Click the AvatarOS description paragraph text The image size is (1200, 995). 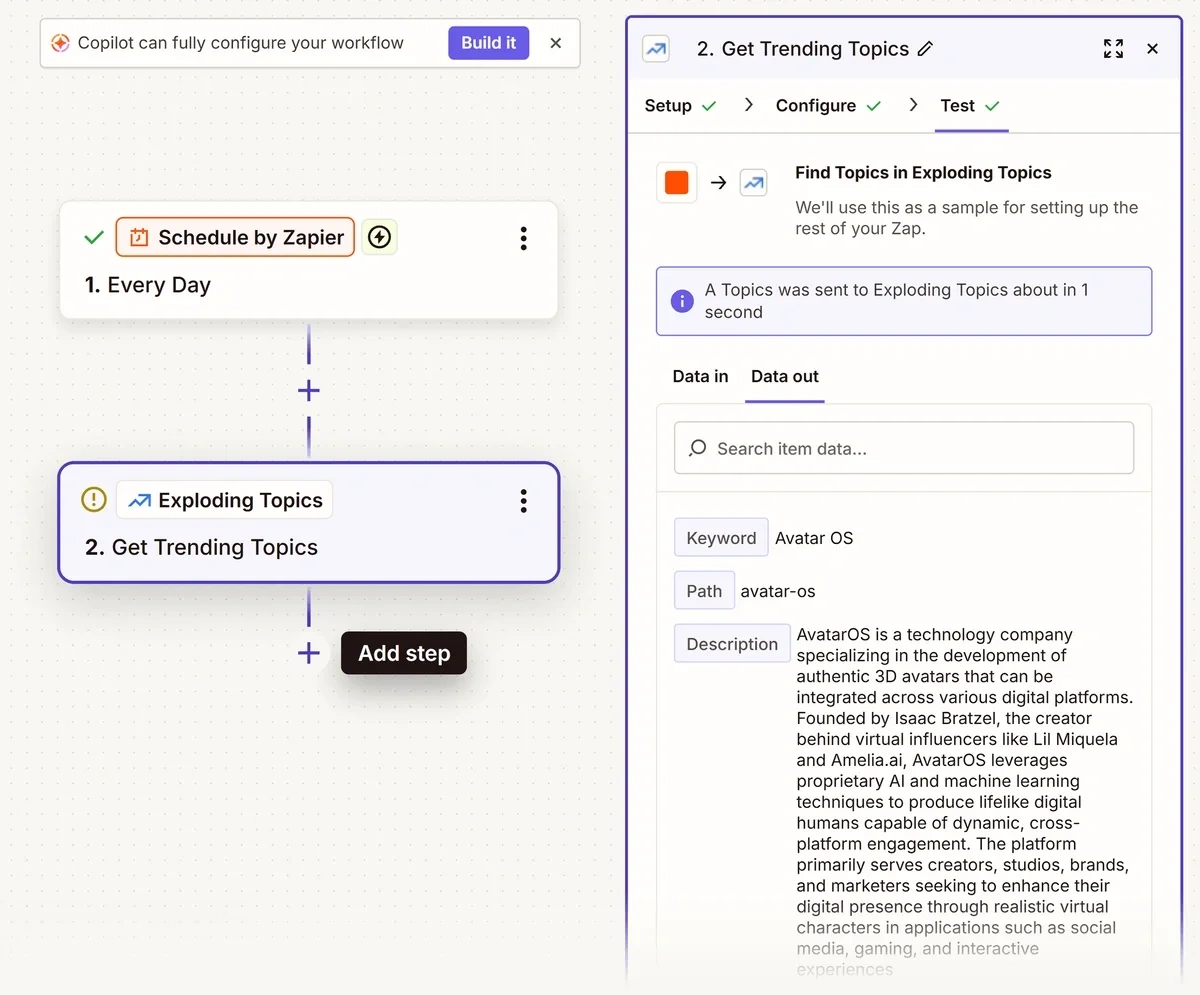pyautogui.click(x=965, y=802)
